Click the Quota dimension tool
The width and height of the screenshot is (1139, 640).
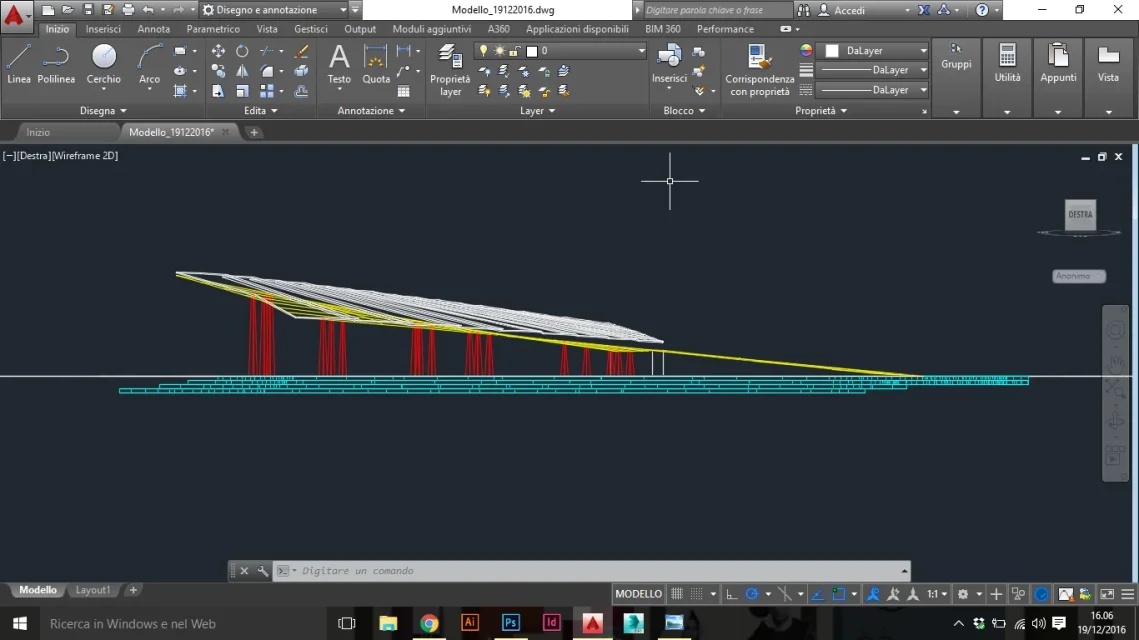tap(376, 64)
